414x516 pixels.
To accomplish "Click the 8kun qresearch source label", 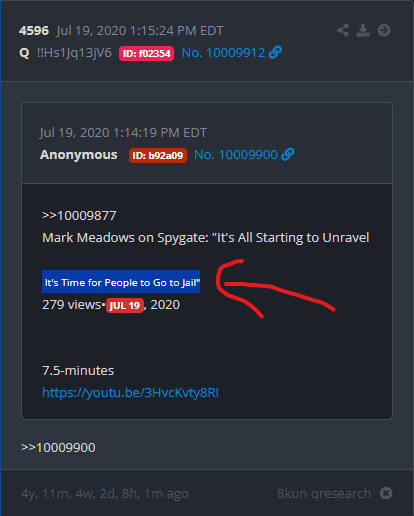I will click(324, 493).
